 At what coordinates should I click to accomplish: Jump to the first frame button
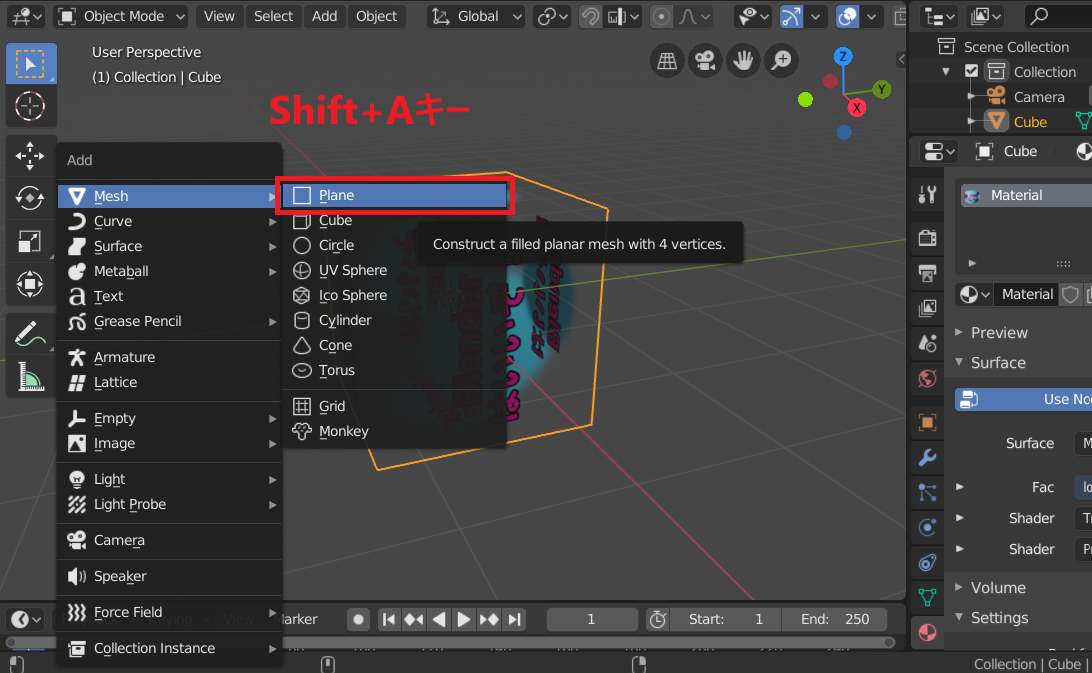389,619
